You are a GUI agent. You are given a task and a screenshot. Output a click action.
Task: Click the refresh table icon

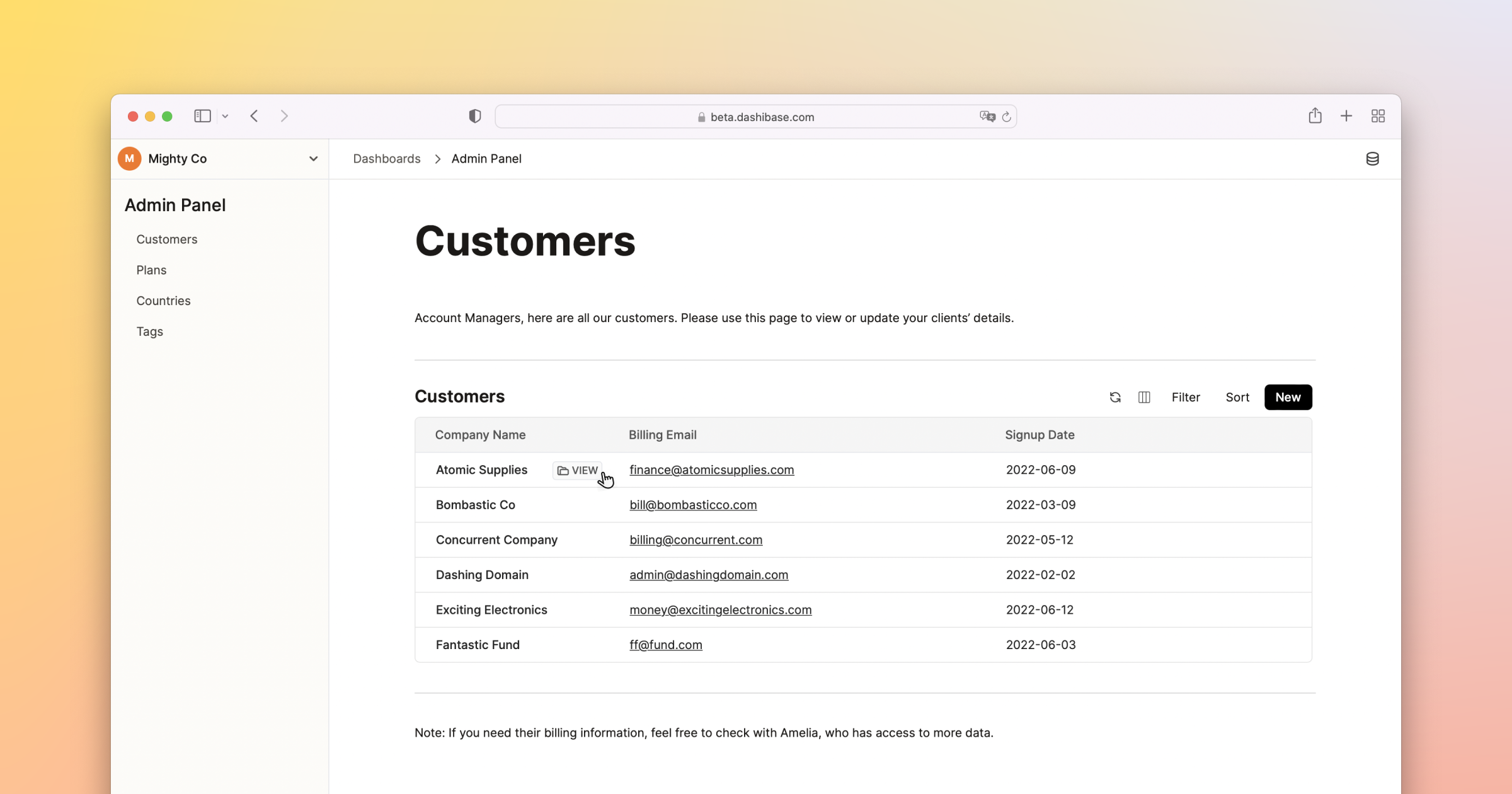point(1115,397)
